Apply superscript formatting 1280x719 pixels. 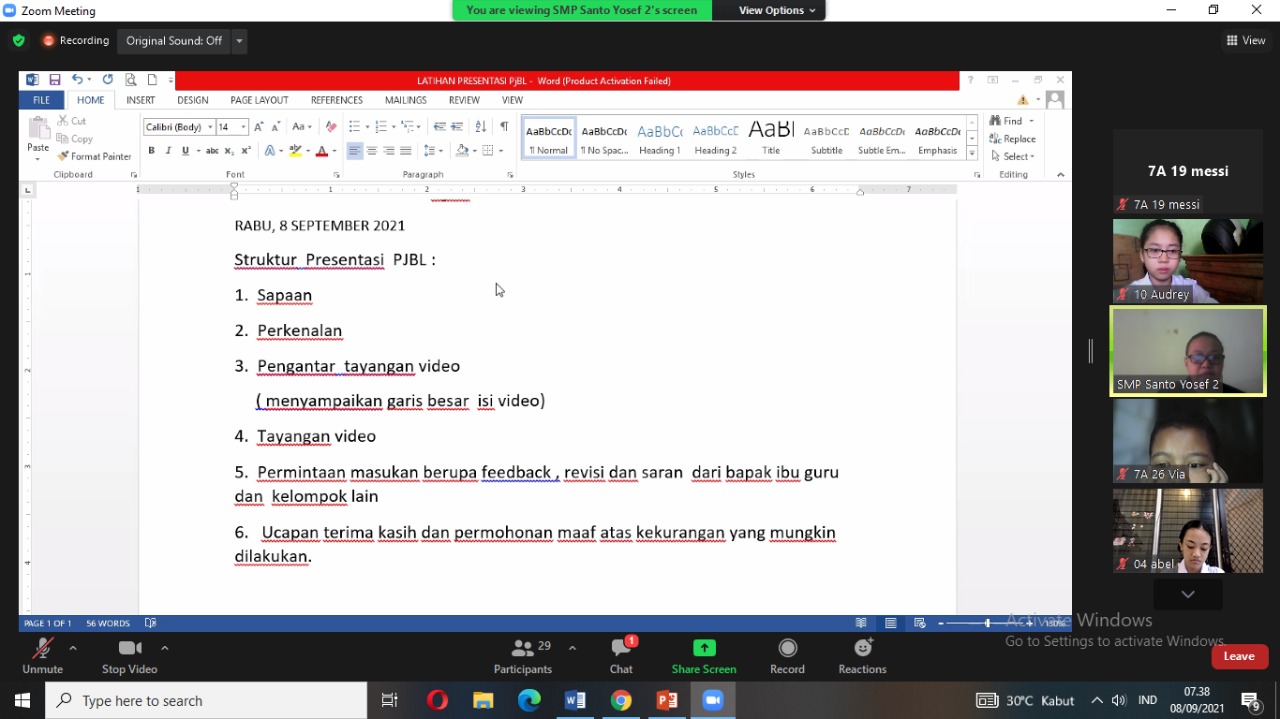(x=246, y=151)
